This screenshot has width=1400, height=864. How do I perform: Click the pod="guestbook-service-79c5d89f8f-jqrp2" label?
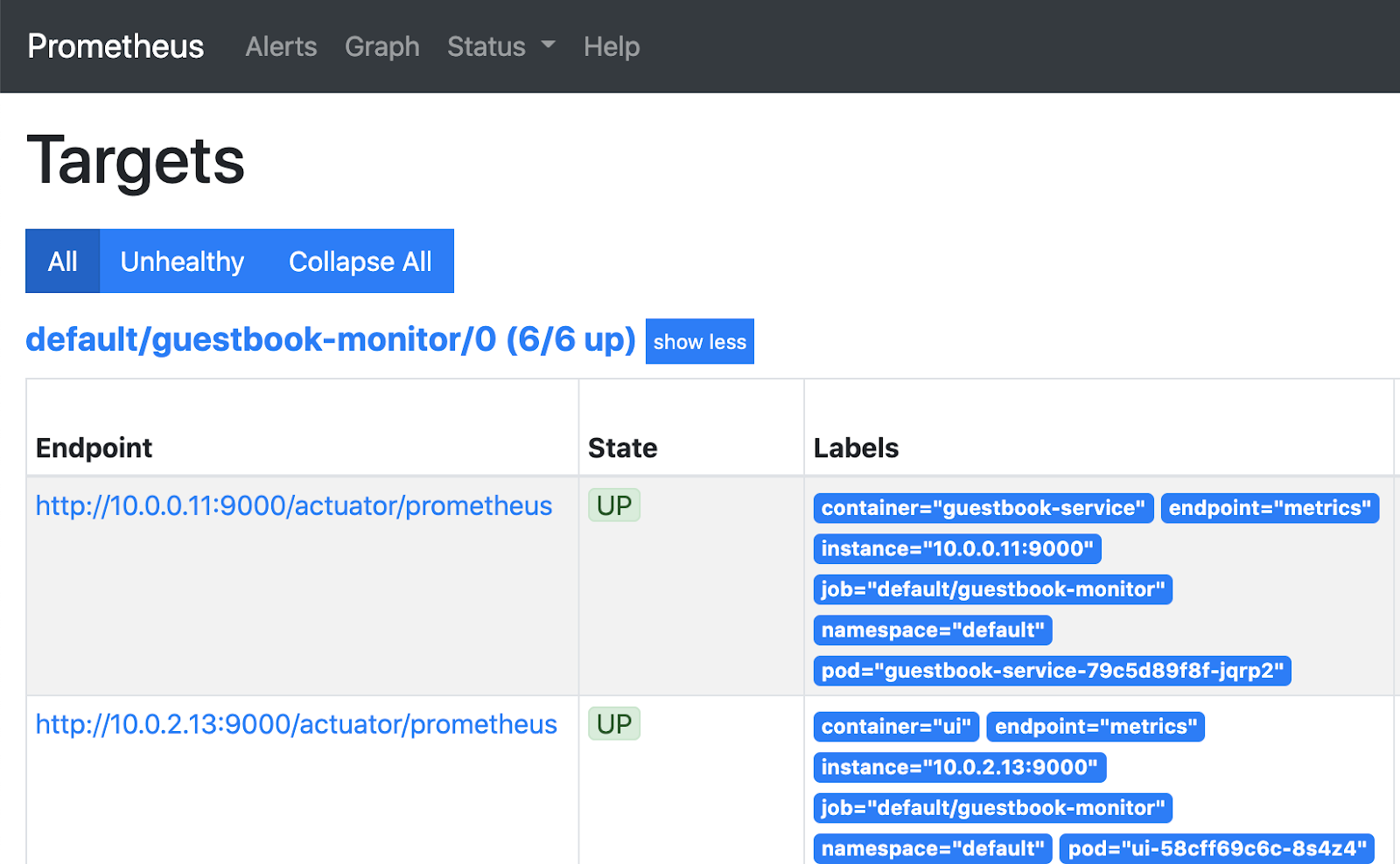pyautogui.click(x=1052, y=671)
